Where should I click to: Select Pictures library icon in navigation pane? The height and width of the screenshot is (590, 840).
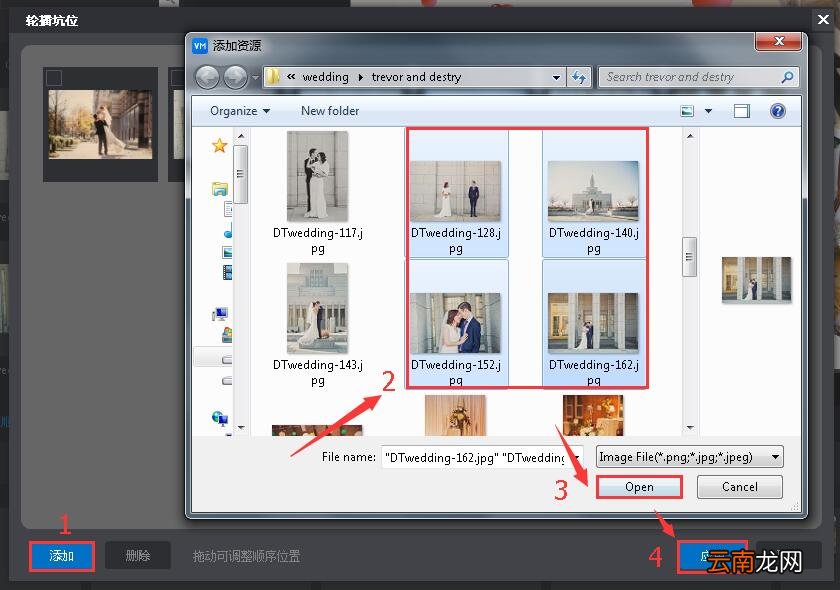coord(227,252)
